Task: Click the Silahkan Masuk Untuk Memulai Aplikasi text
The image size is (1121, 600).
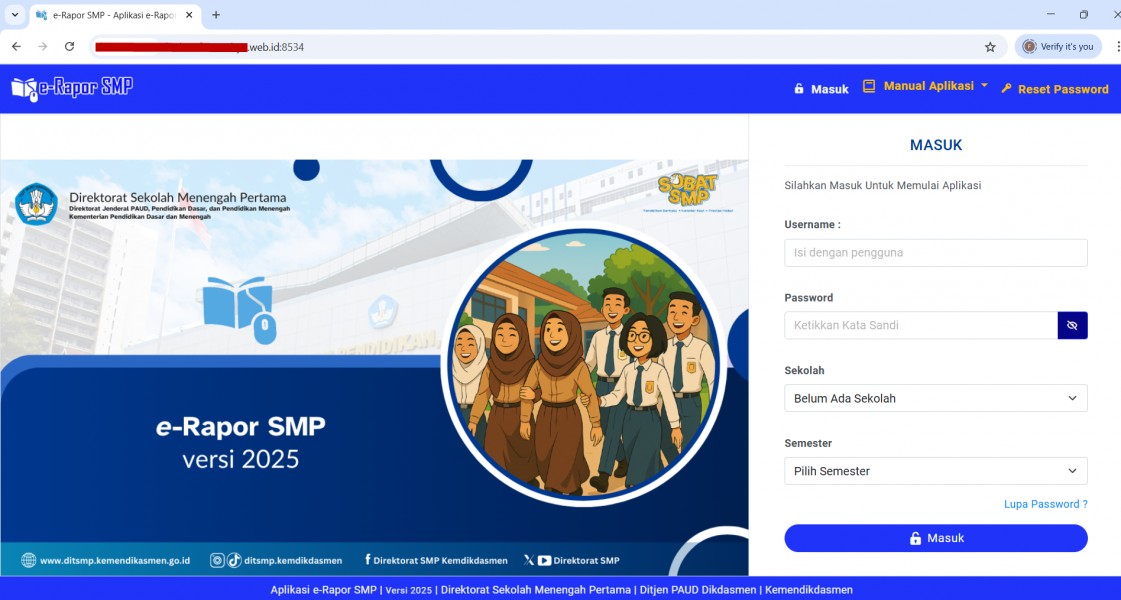Action: pos(882,185)
